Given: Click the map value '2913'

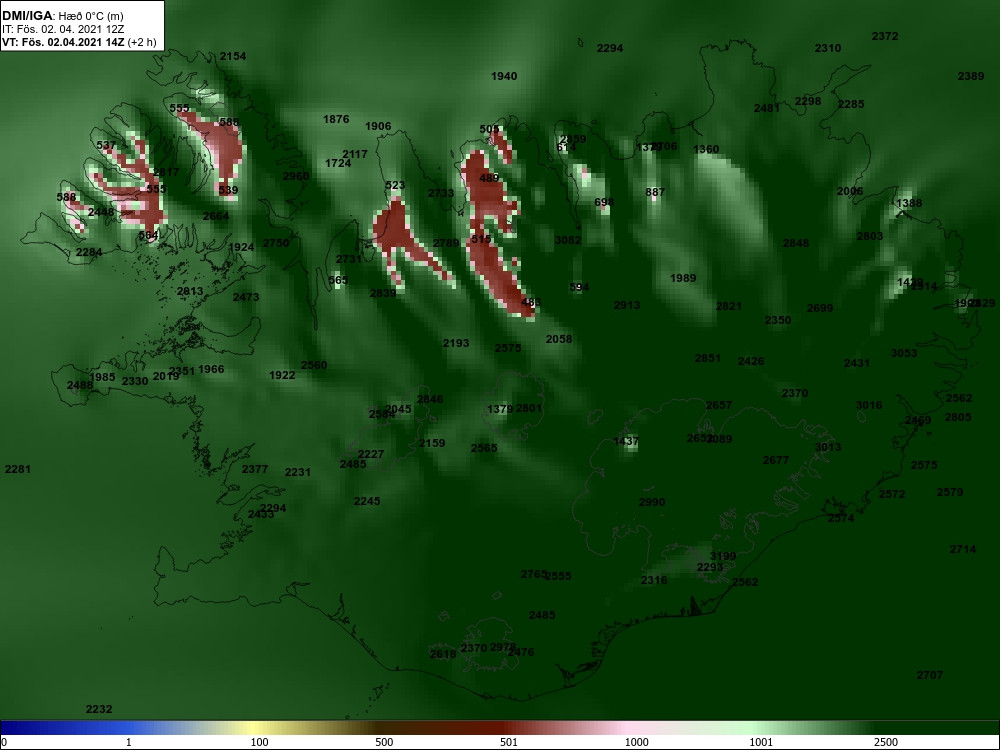Looking at the screenshot, I should [x=627, y=305].
